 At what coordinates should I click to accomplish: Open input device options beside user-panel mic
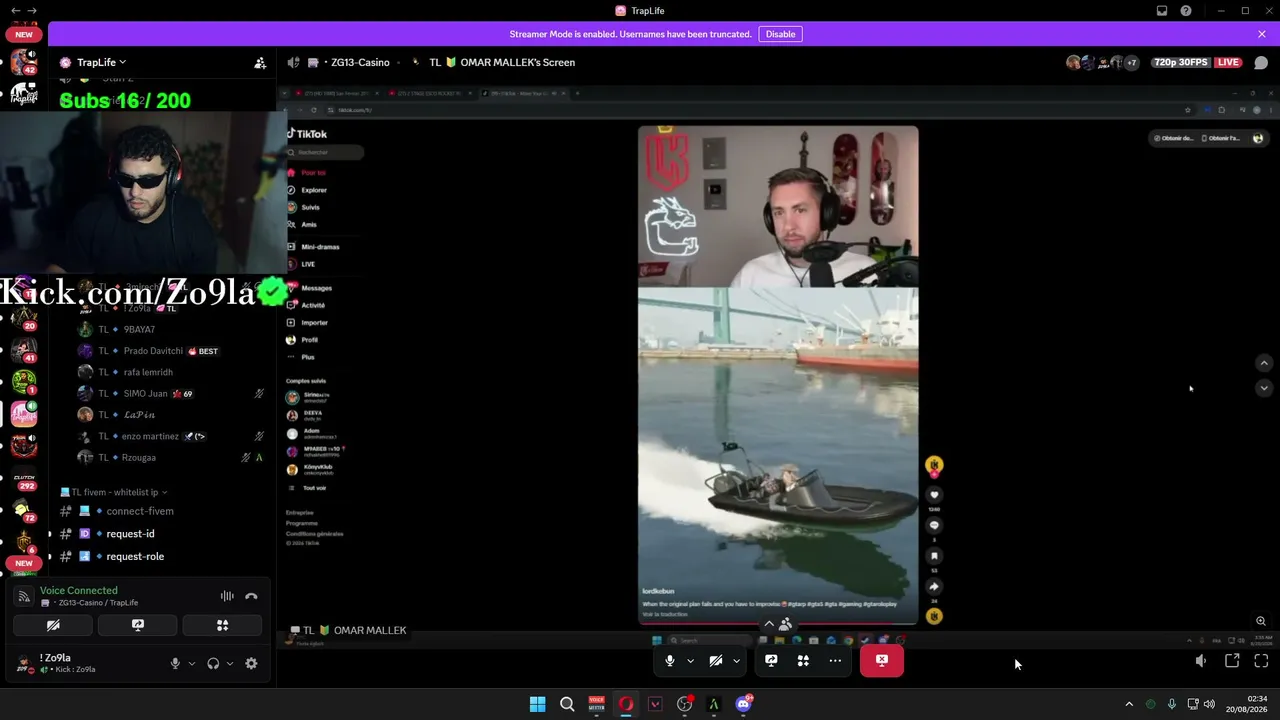coord(191,663)
